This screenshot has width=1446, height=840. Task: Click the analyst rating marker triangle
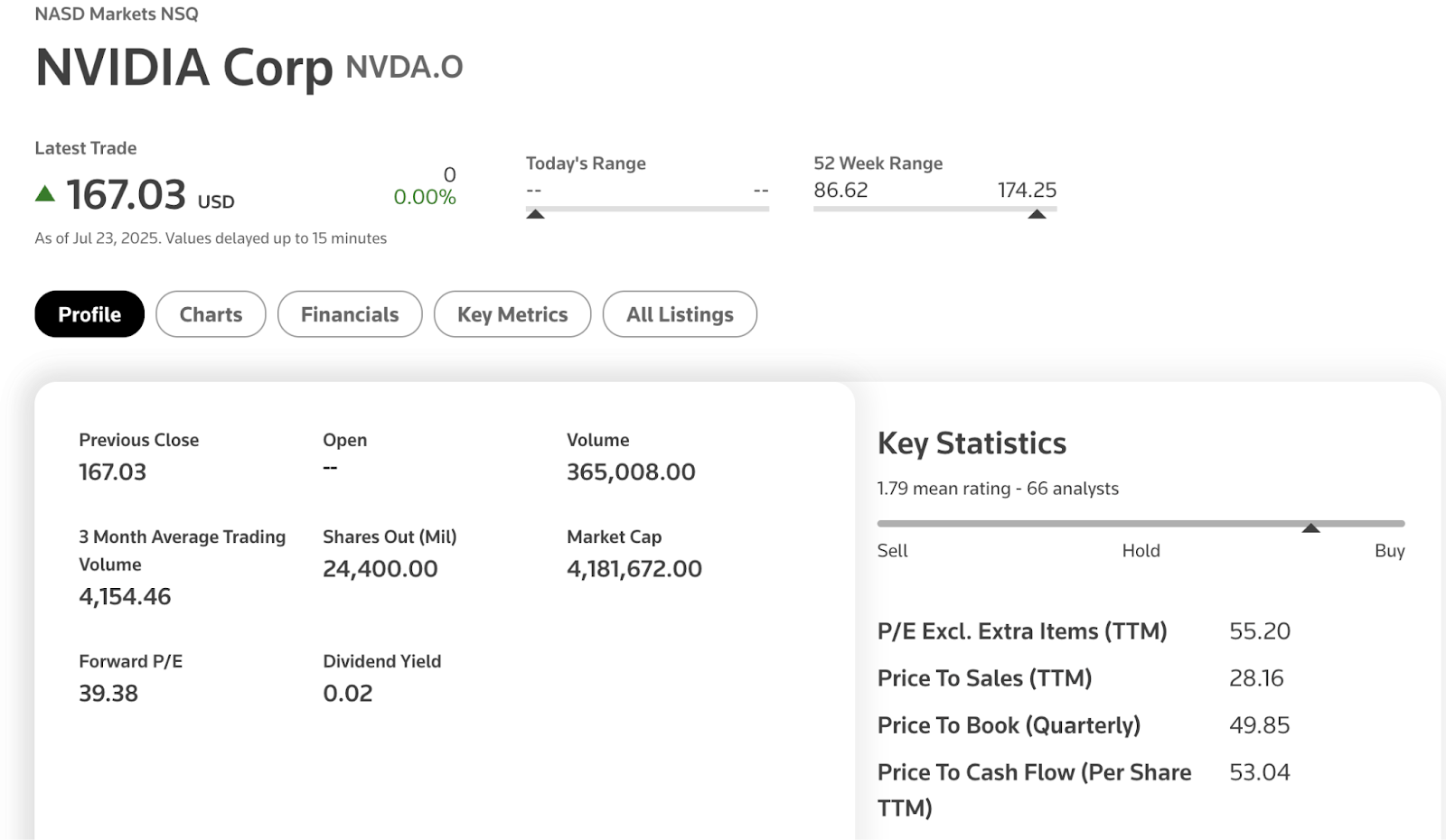[x=1310, y=527]
